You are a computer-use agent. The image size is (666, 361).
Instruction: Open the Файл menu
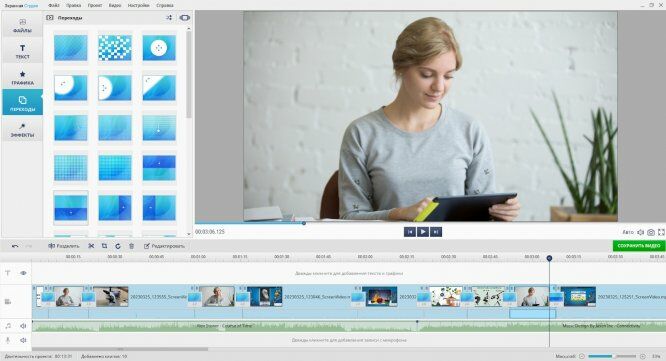[54, 6]
